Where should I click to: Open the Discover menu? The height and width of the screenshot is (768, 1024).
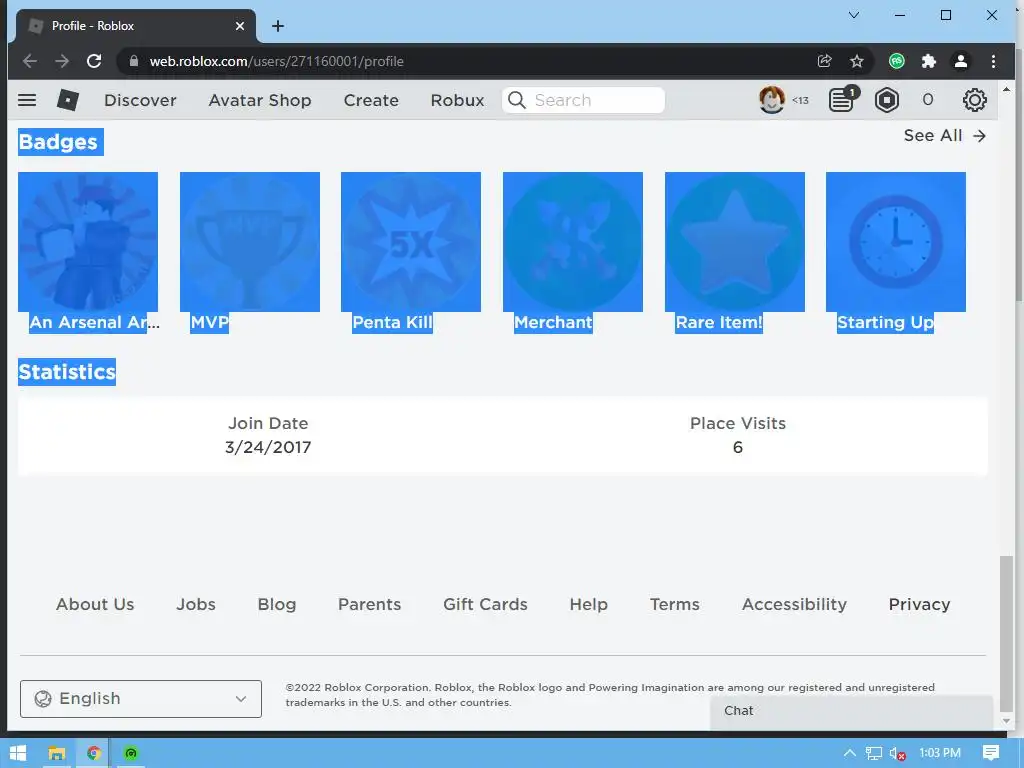140,100
